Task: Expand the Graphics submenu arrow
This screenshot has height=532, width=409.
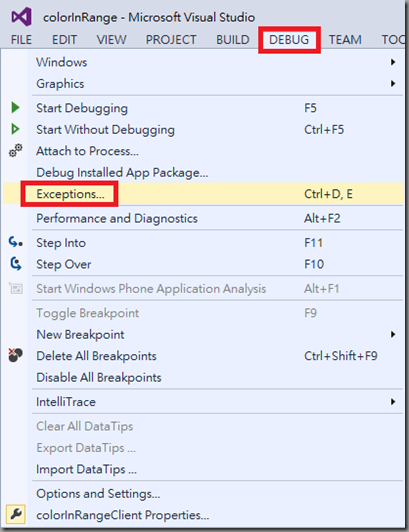Action: (393, 83)
